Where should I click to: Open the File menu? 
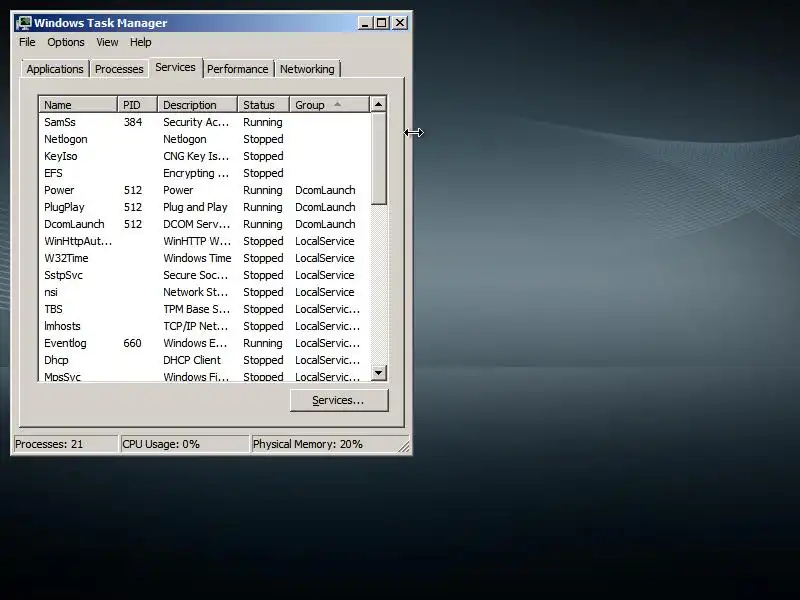point(27,42)
